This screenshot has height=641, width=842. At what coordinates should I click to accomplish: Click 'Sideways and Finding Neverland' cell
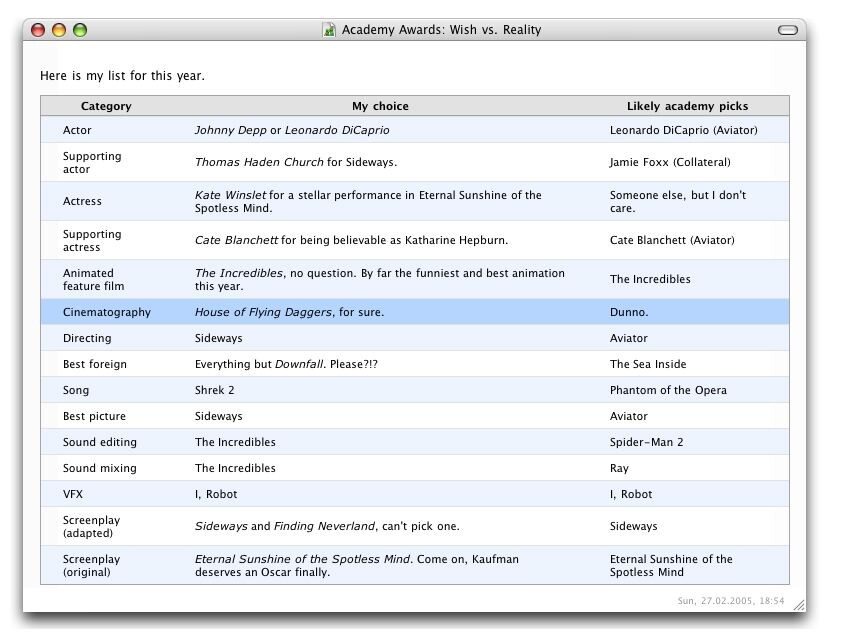coord(327,526)
